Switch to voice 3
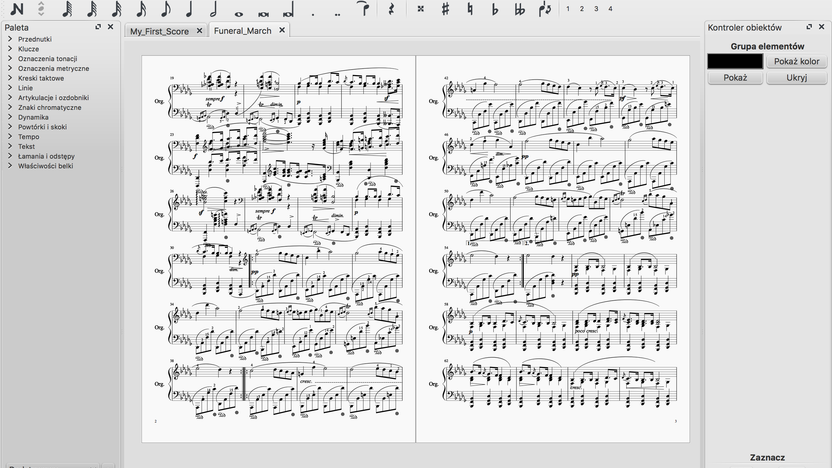832x468 pixels. [596, 8]
